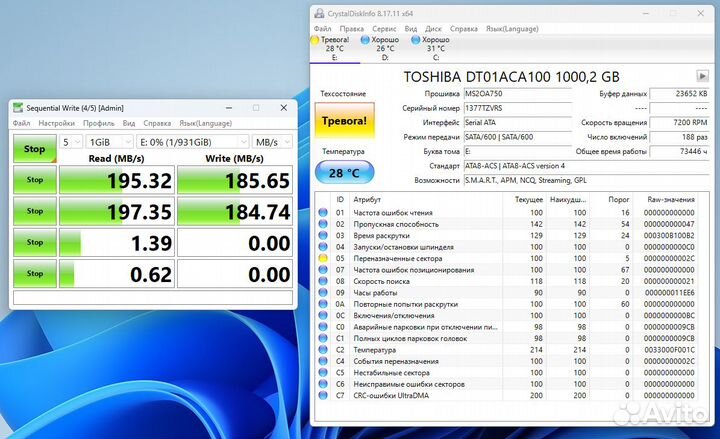Click the status dot for Часы работы

(x=323, y=293)
